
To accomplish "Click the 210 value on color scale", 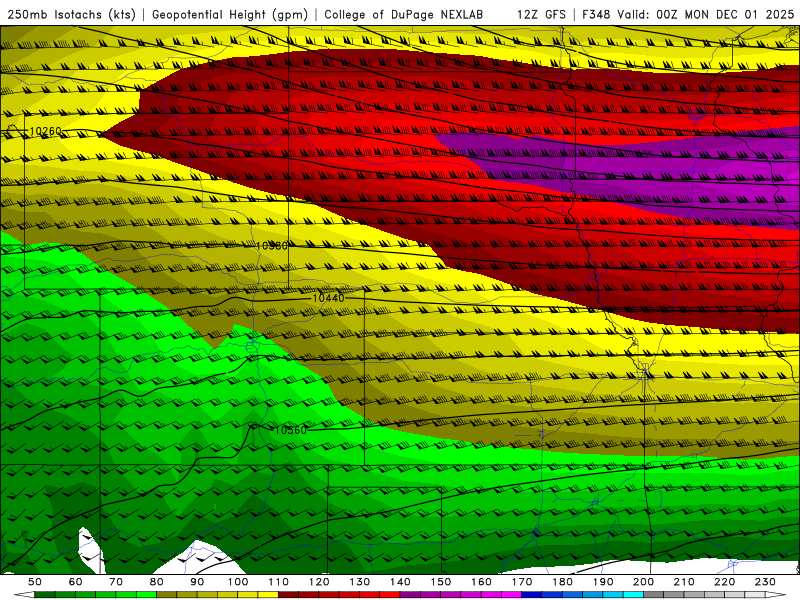I will pyautogui.click(x=685, y=582).
